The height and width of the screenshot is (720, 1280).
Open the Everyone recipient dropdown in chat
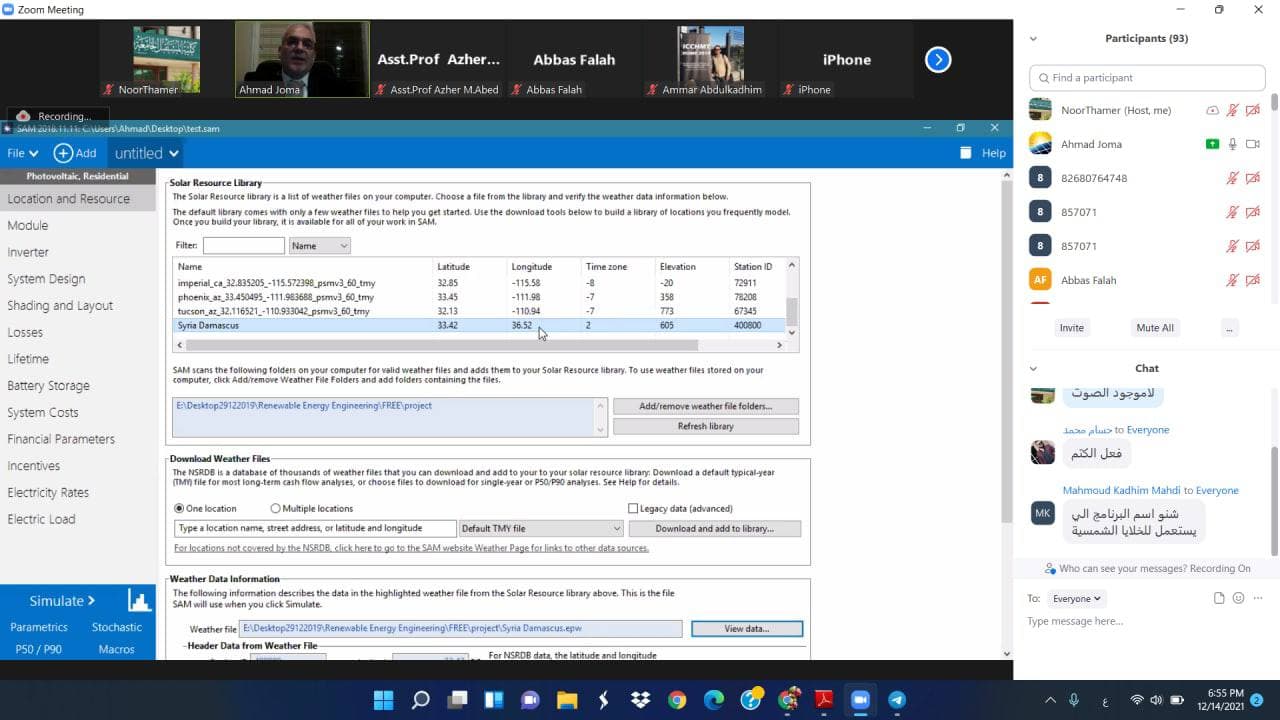pyautogui.click(x=1076, y=598)
